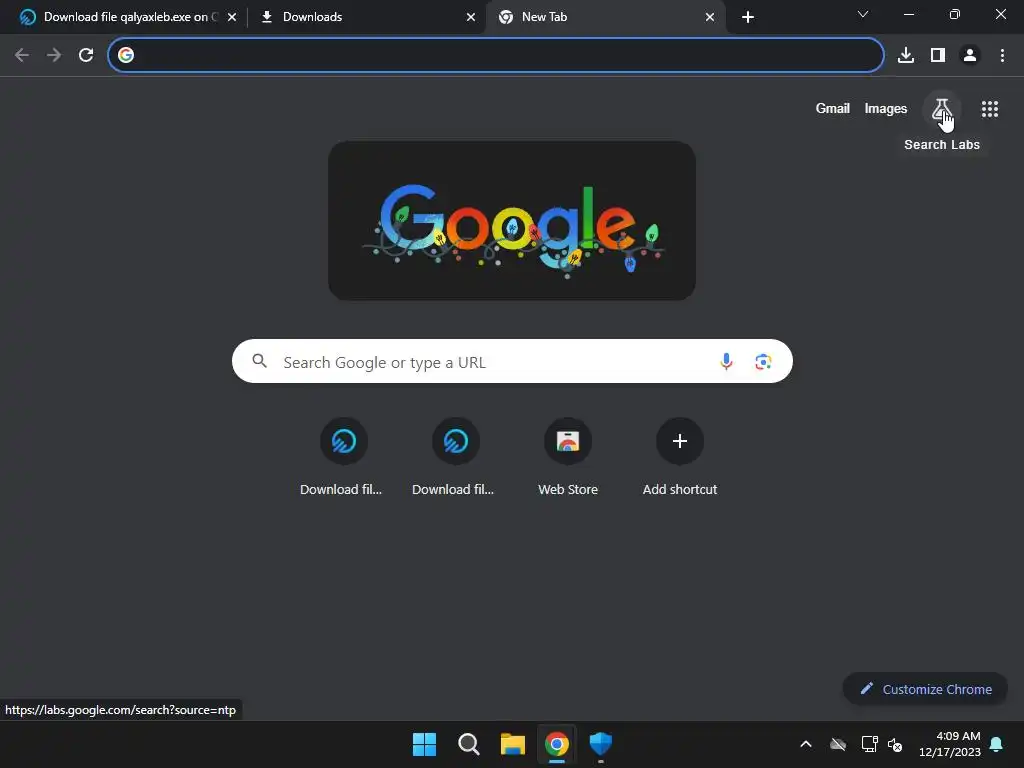Click Search Google or type a URL box
1024x768 pixels.
click(512, 361)
